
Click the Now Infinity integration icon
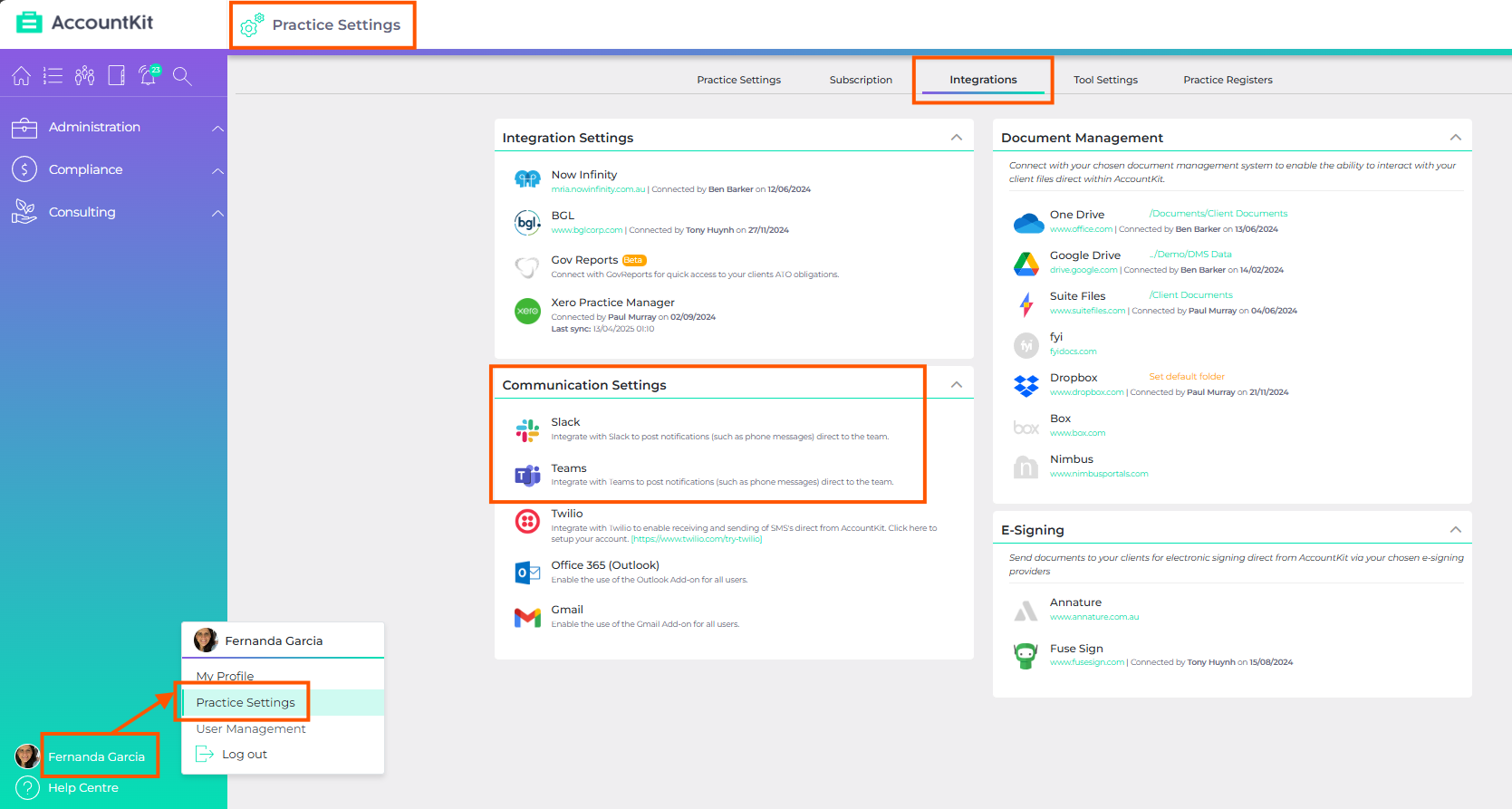pos(527,179)
